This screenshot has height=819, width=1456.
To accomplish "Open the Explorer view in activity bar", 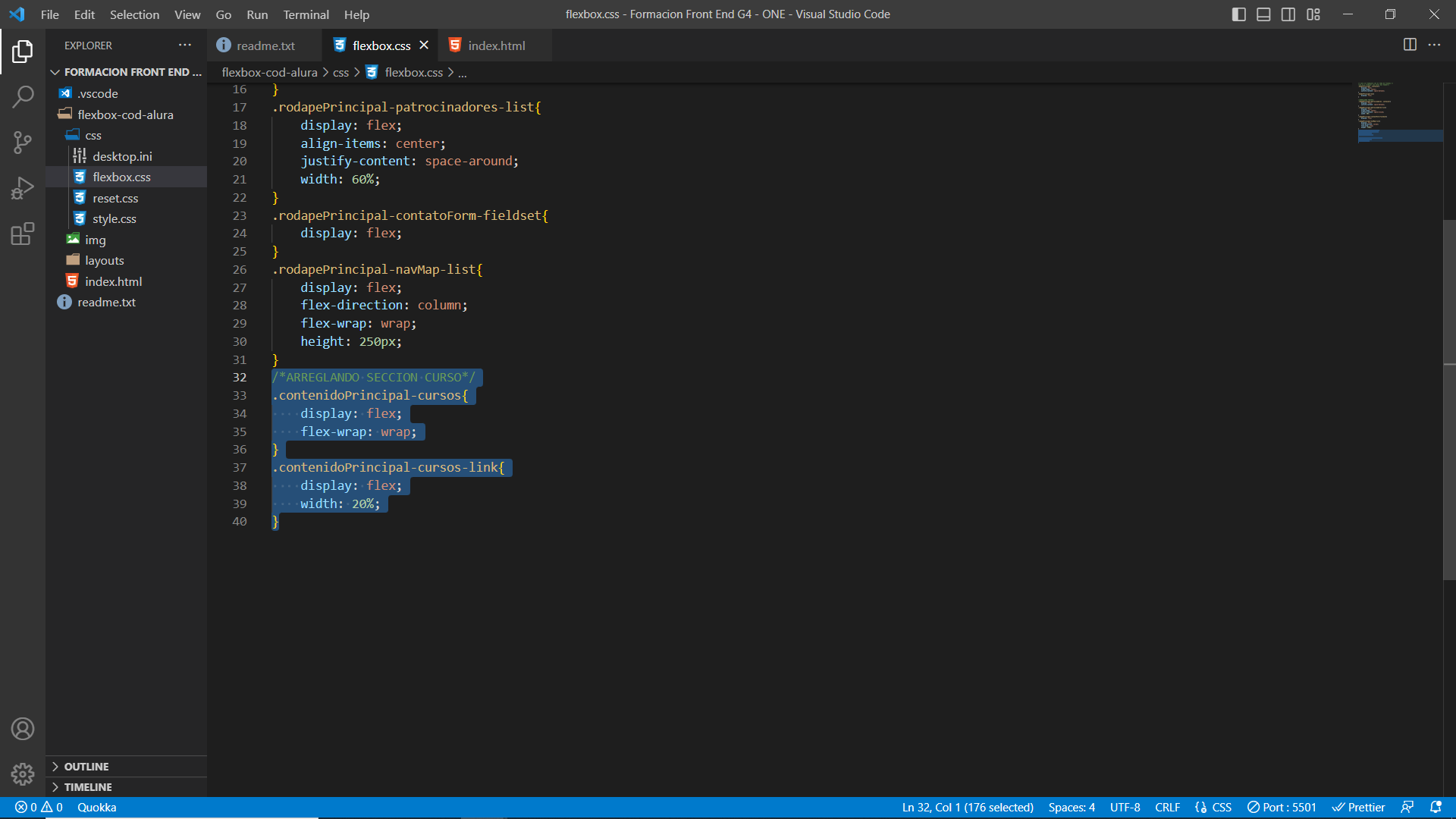I will click(23, 52).
